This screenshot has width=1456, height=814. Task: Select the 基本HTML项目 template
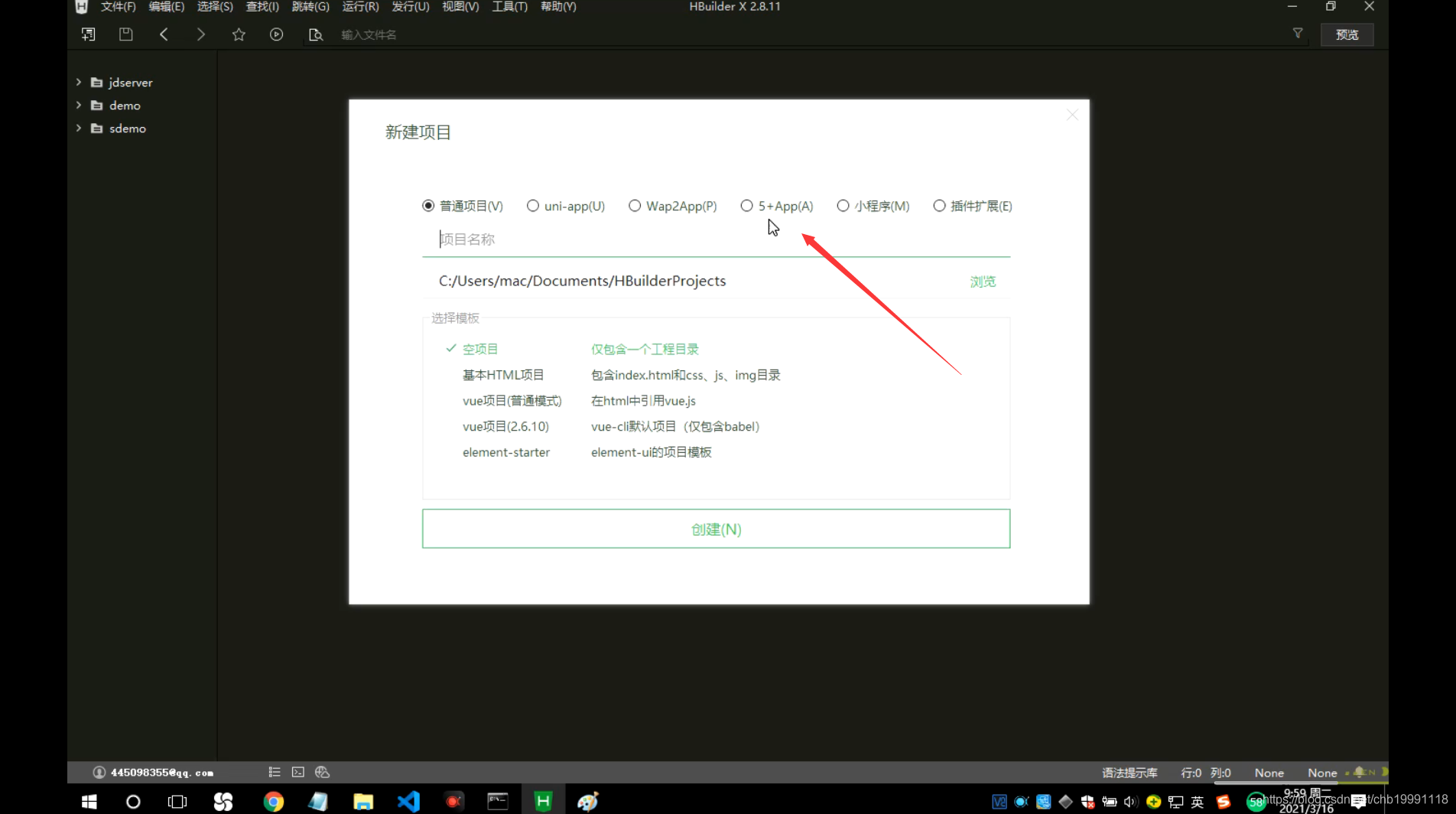(x=503, y=375)
